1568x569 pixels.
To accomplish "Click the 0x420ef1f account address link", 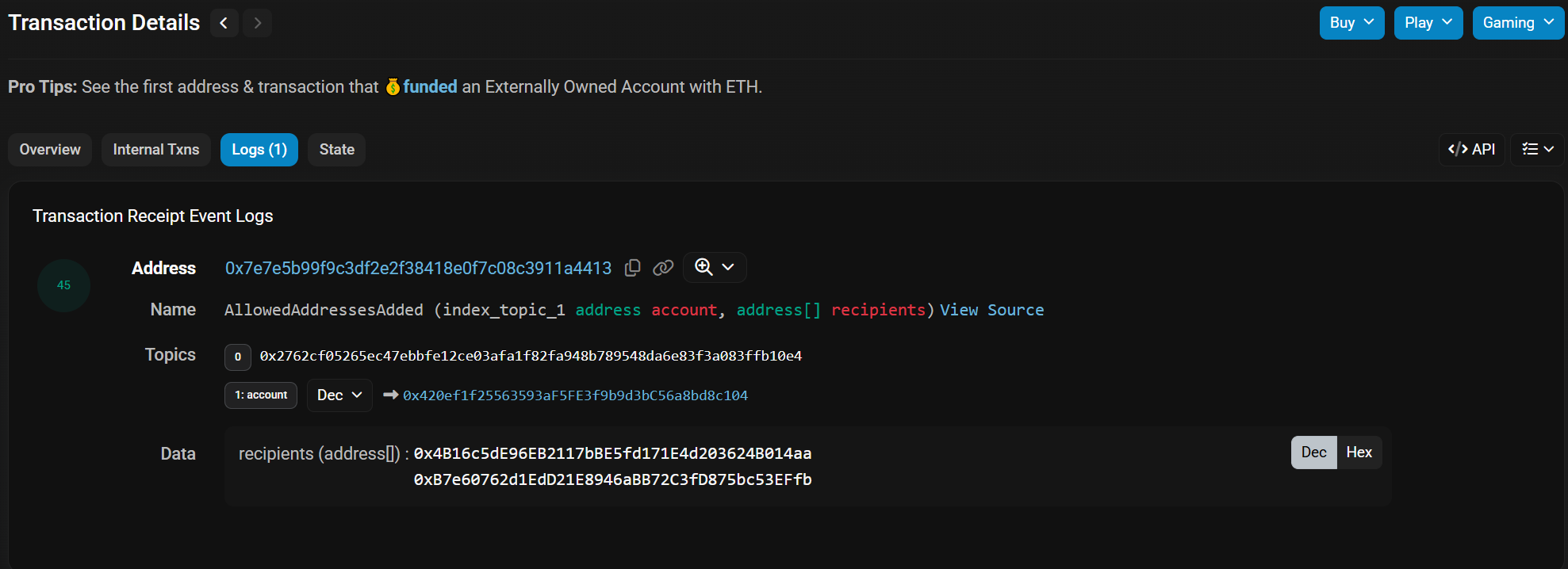I will (575, 395).
